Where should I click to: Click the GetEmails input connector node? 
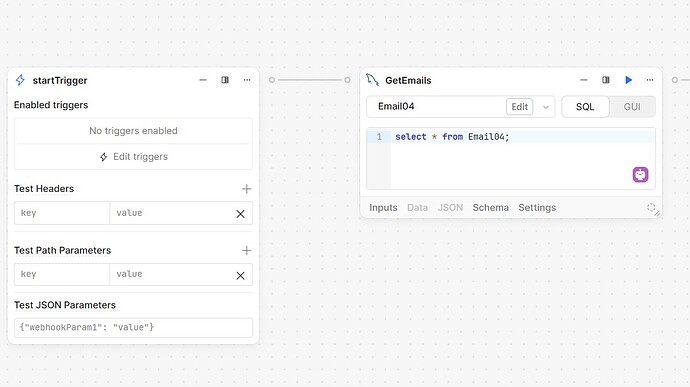347,80
